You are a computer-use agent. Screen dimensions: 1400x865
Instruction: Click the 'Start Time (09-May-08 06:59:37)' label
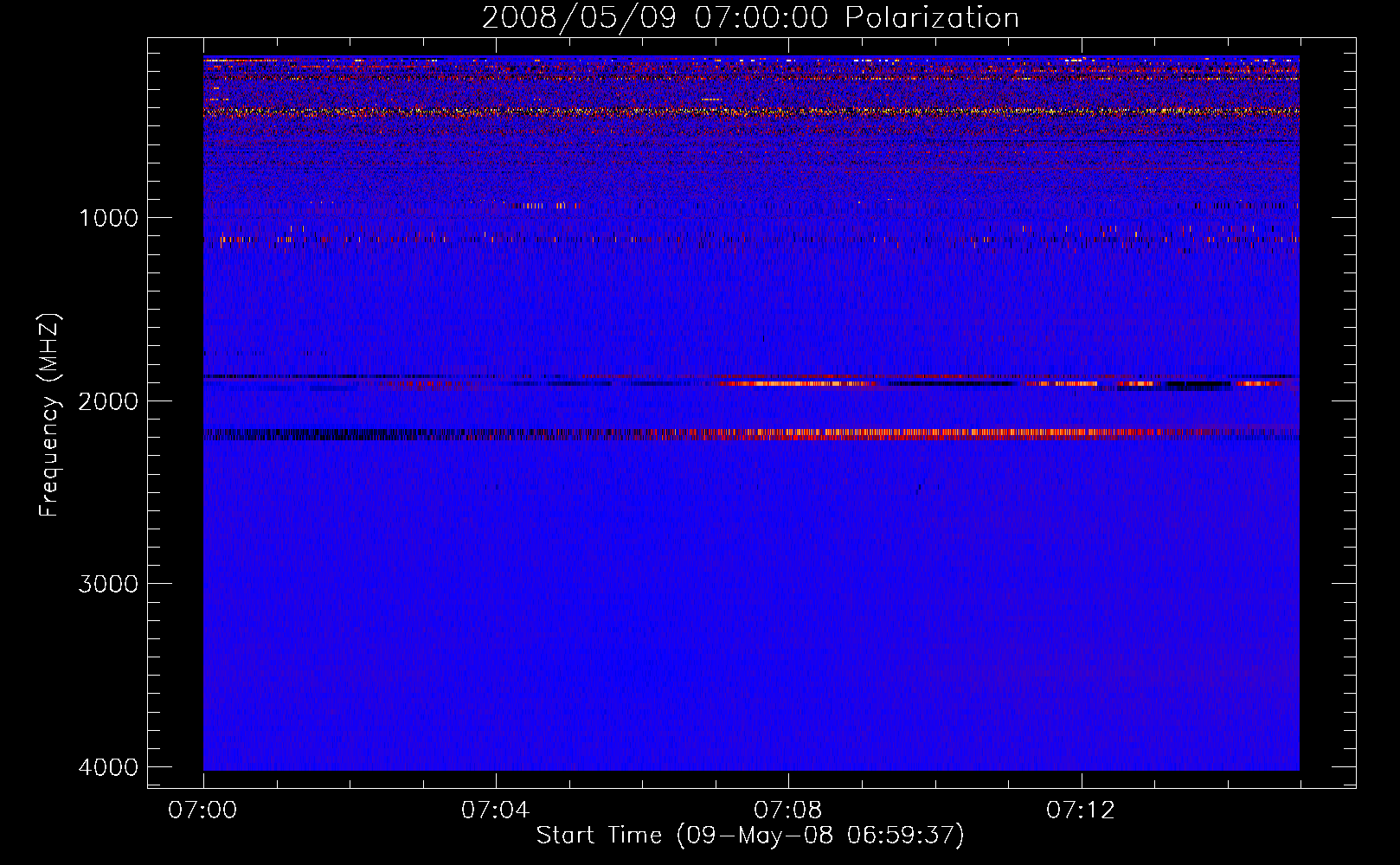click(x=750, y=836)
